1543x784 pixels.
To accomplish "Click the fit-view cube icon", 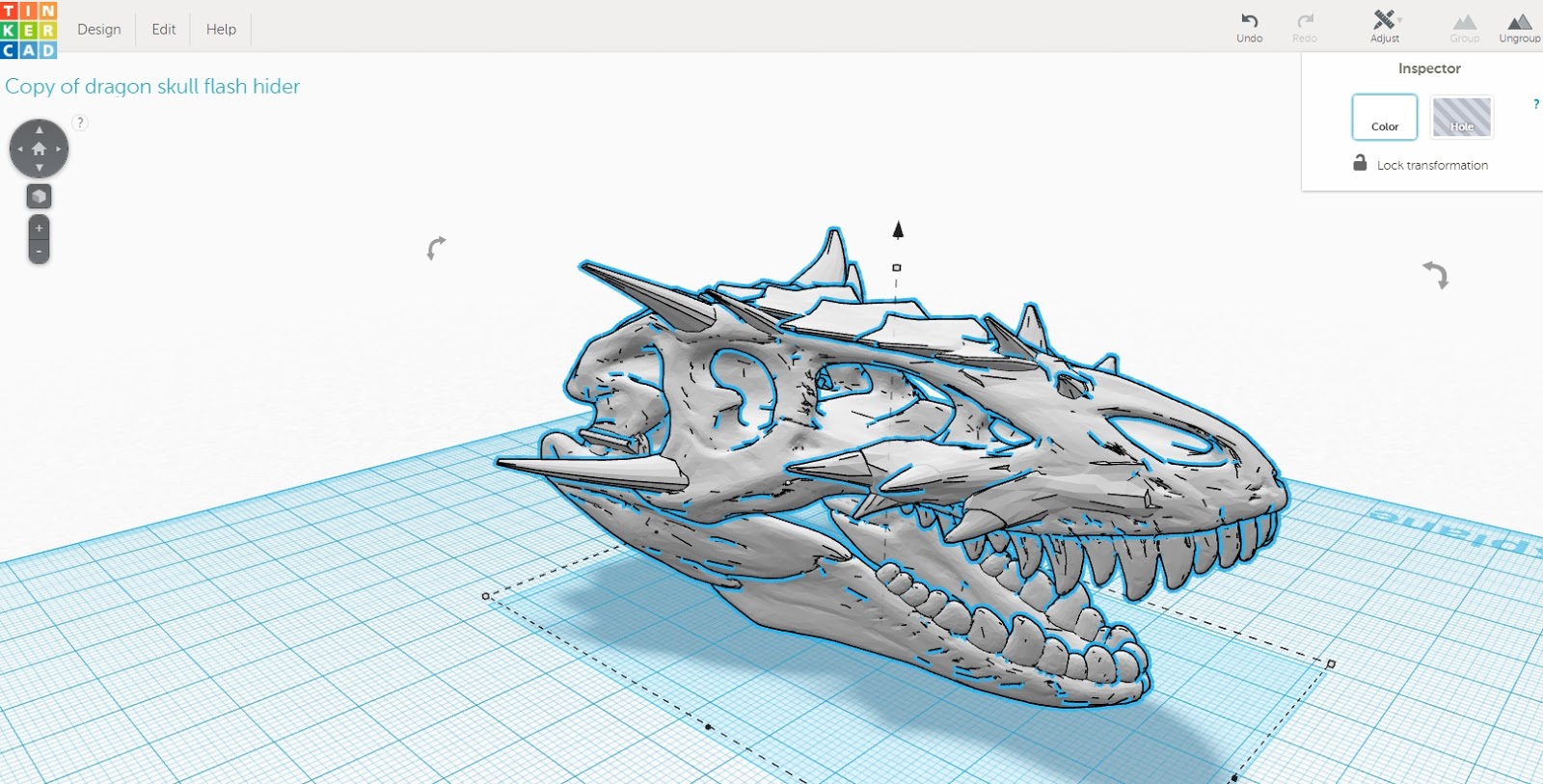I will [x=39, y=197].
